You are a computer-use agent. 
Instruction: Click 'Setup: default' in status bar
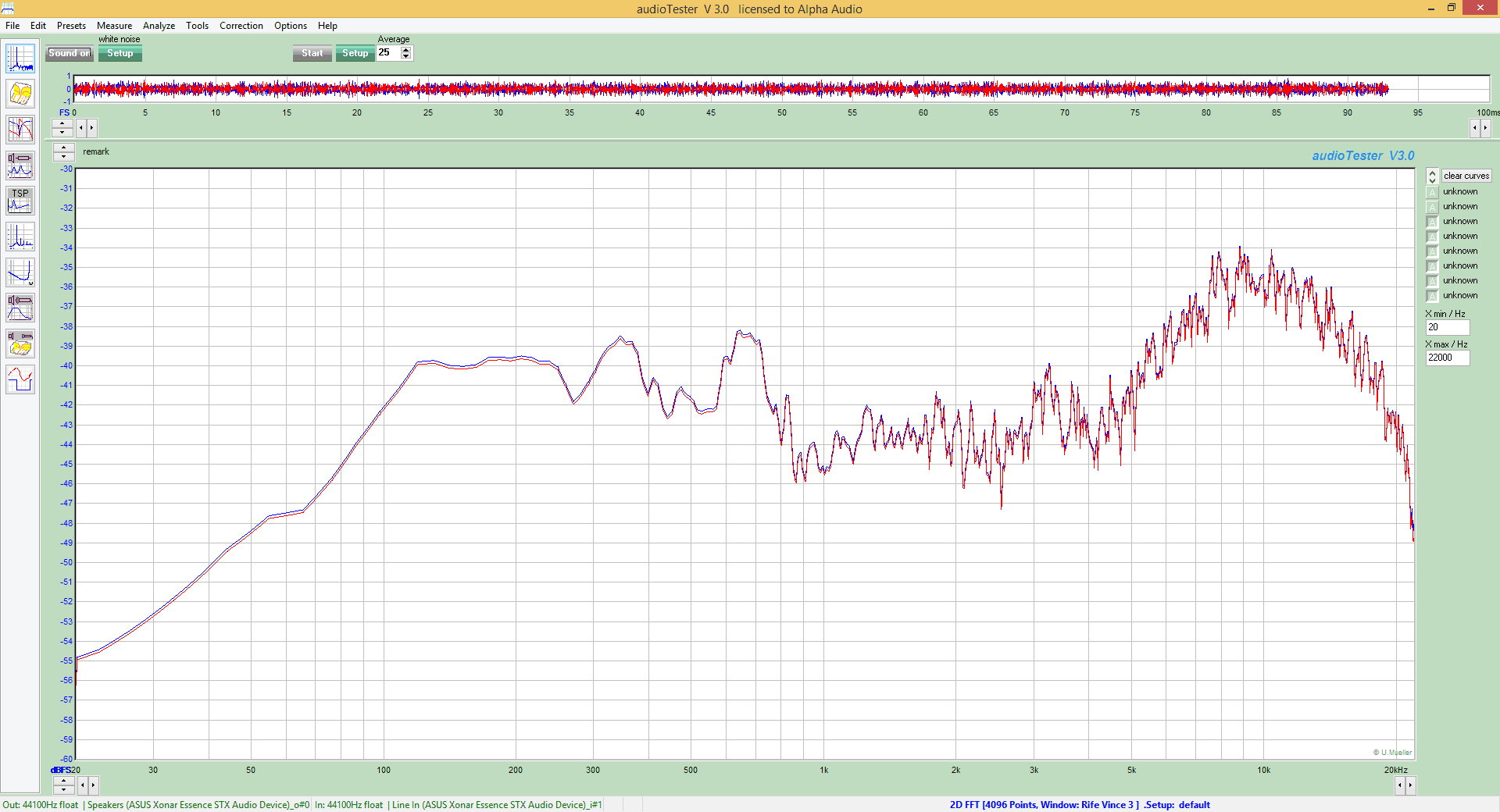(x=1177, y=805)
